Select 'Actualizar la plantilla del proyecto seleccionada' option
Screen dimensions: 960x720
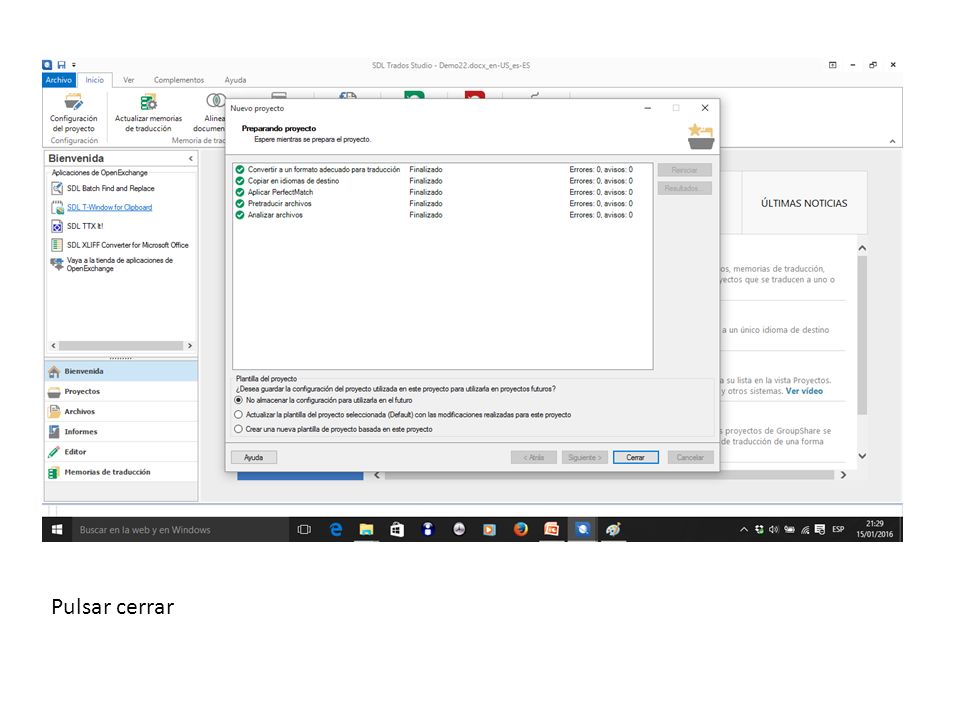(x=239, y=415)
